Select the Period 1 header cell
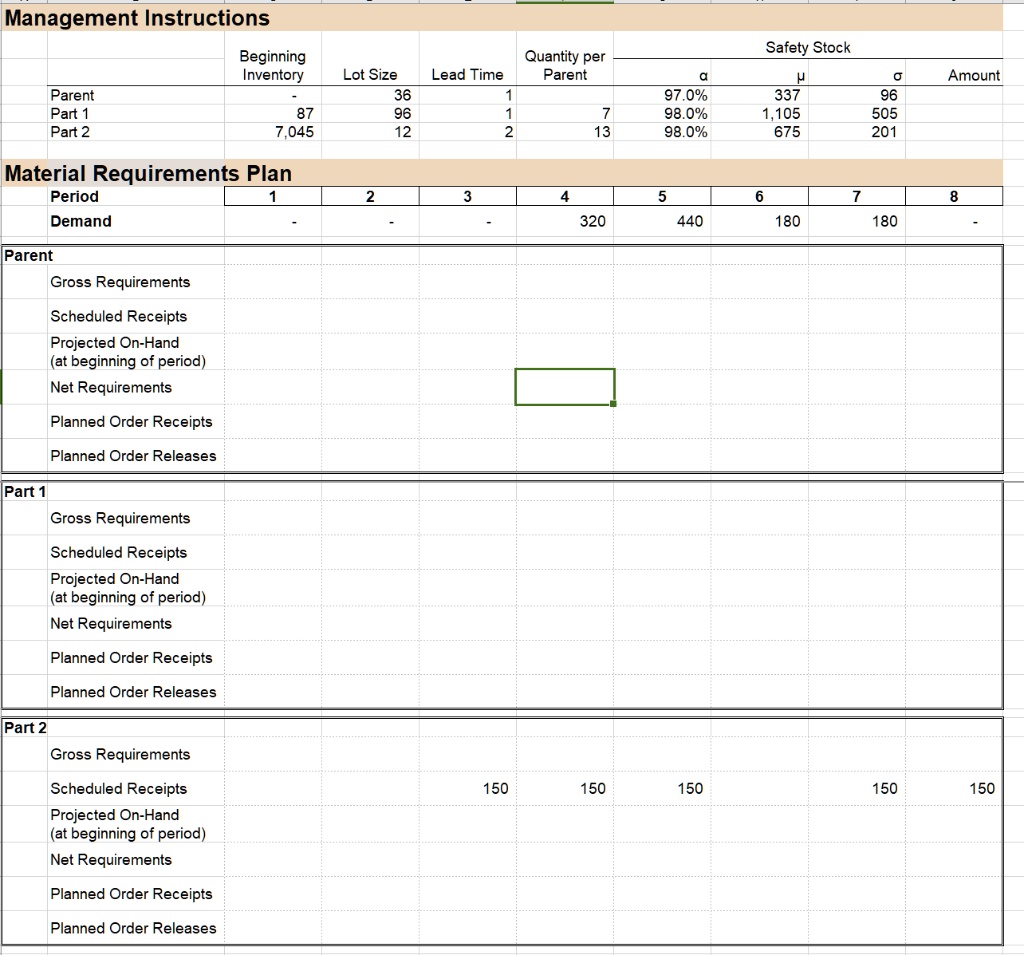Viewport: 1024px width, 955px height. tap(272, 196)
